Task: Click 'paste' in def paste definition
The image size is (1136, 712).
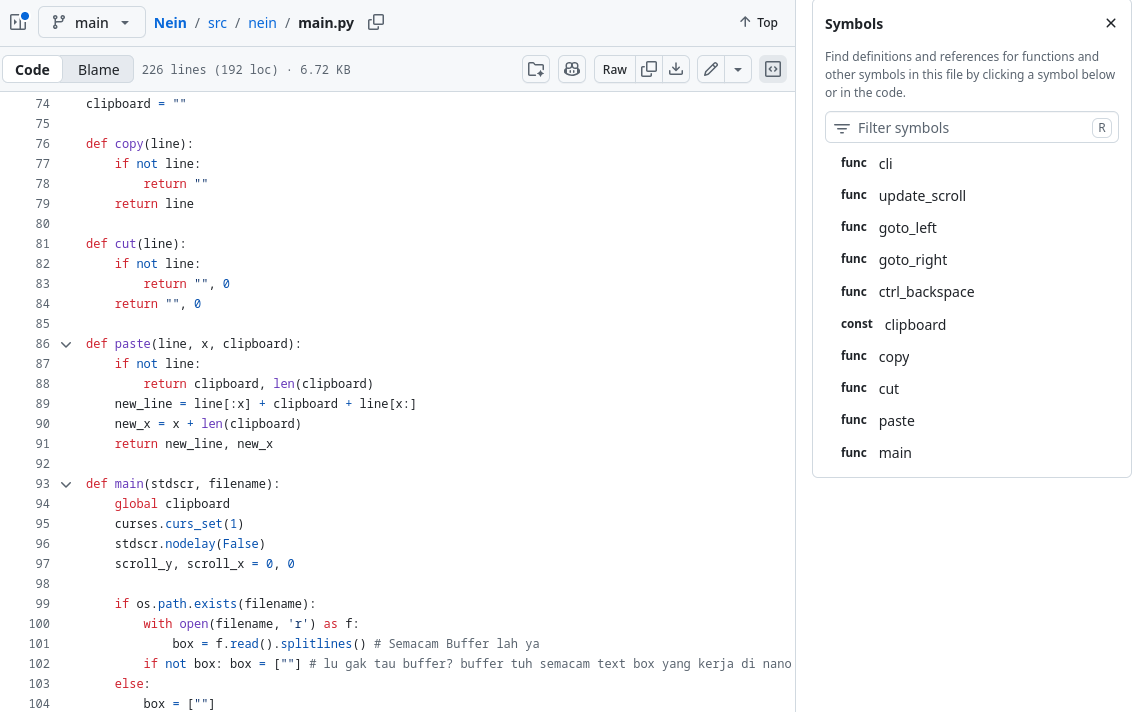Action: point(133,343)
